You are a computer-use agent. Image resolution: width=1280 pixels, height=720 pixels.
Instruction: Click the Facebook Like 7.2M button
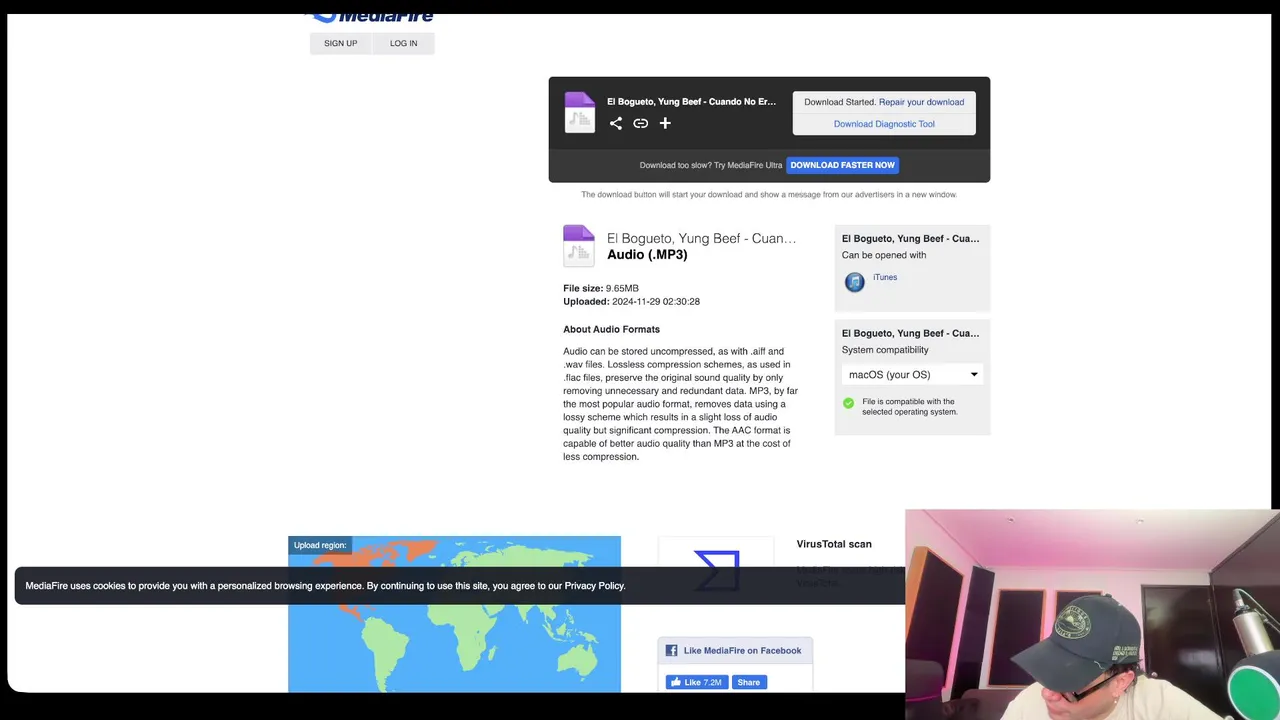pyautogui.click(x=697, y=682)
